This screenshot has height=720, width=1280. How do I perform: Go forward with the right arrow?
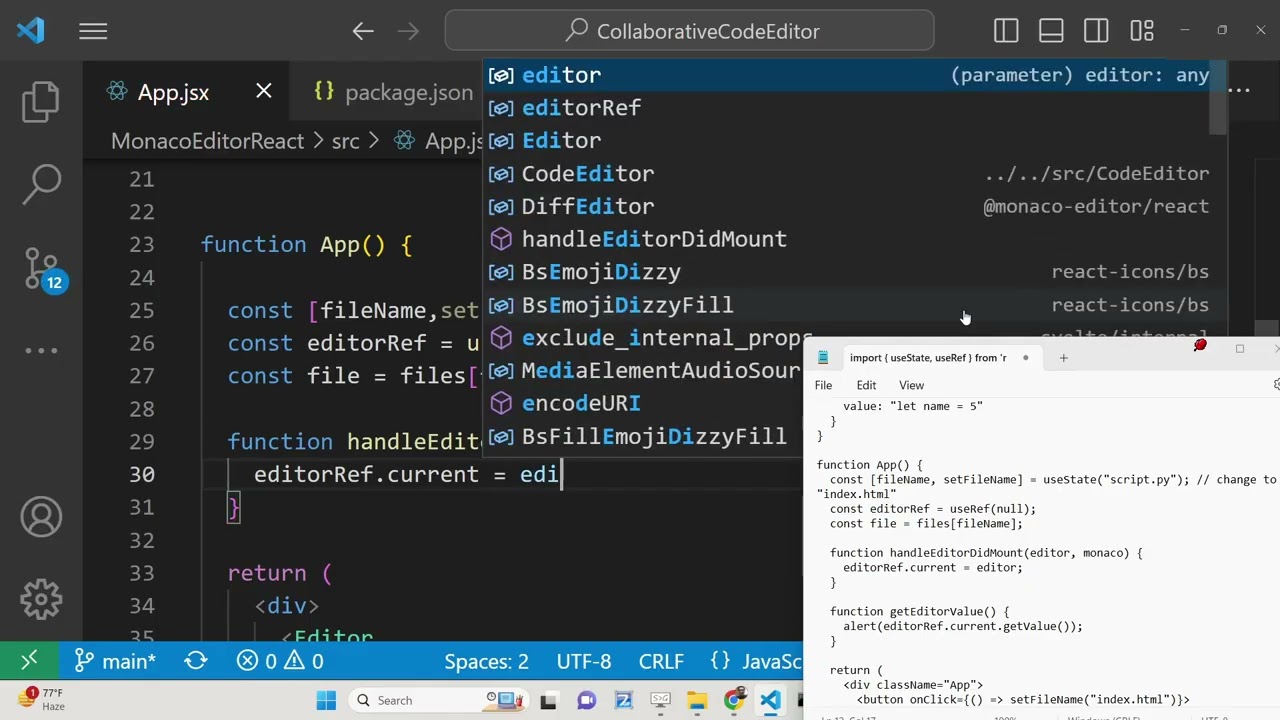[408, 32]
